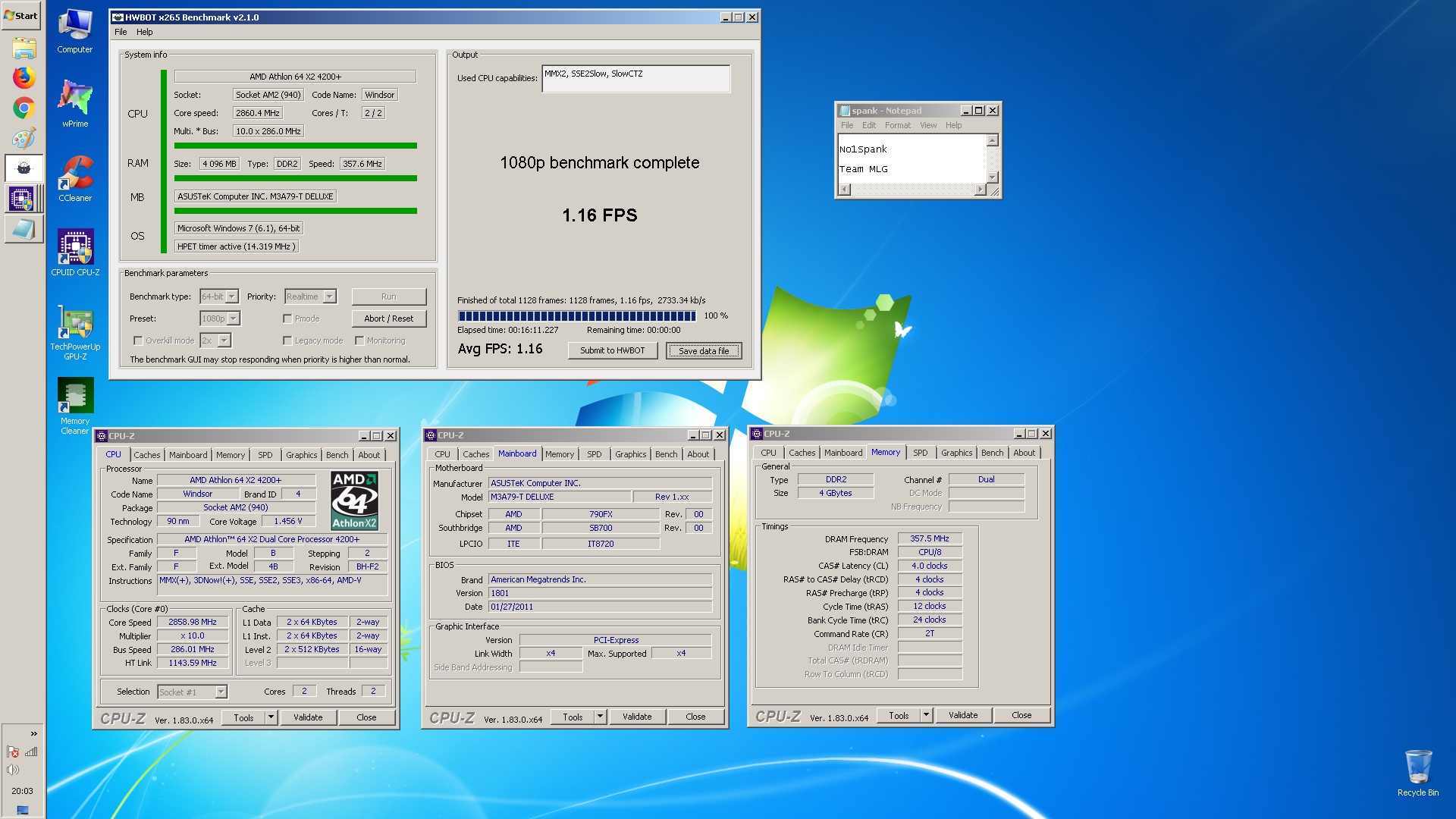The height and width of the screenshot is (819, 1456).
Task: Click into the Notepad text area
Action: pos(912,159)
